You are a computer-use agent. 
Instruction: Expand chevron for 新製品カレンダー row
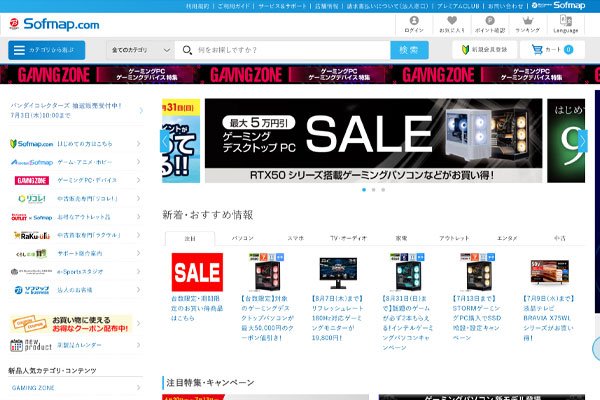[139, 345]
